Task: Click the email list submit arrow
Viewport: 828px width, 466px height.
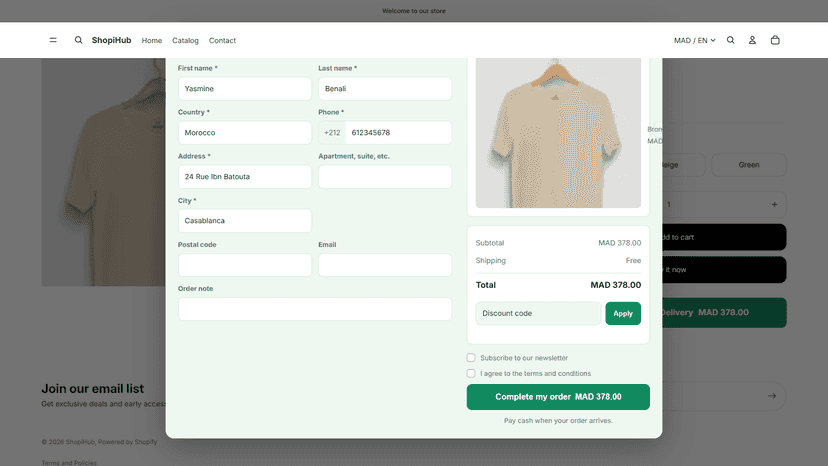Action: point(772,396)
